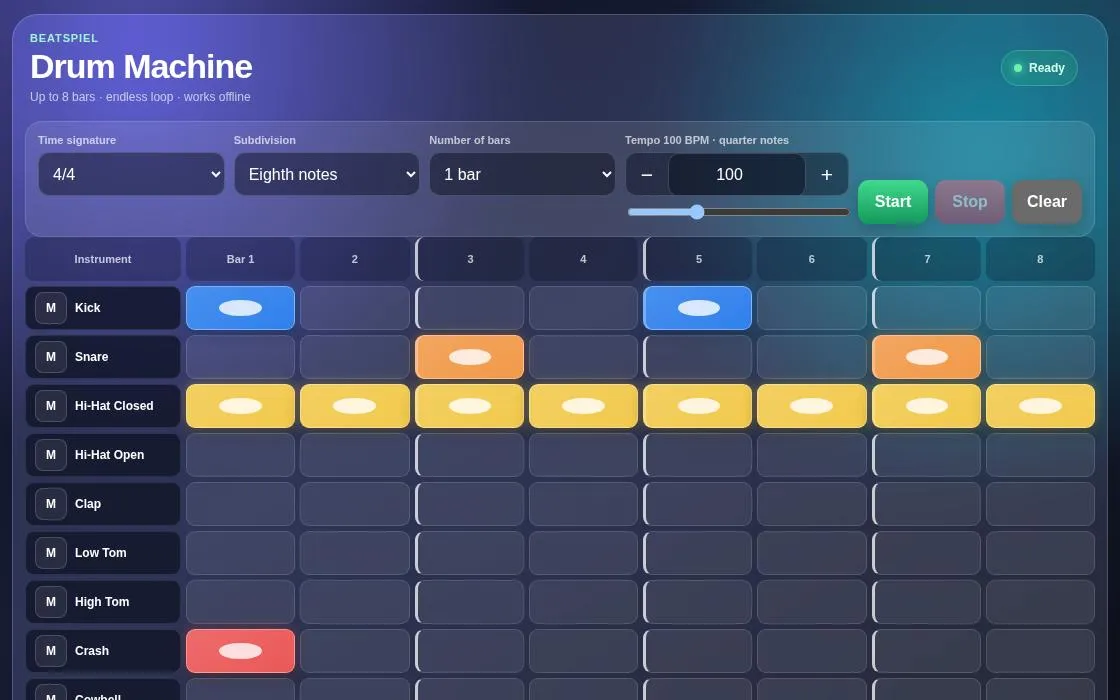The height and width of the screenshot is (700, 1120).
Task: Enable Kick on step 3
Action: coord(469,308)
